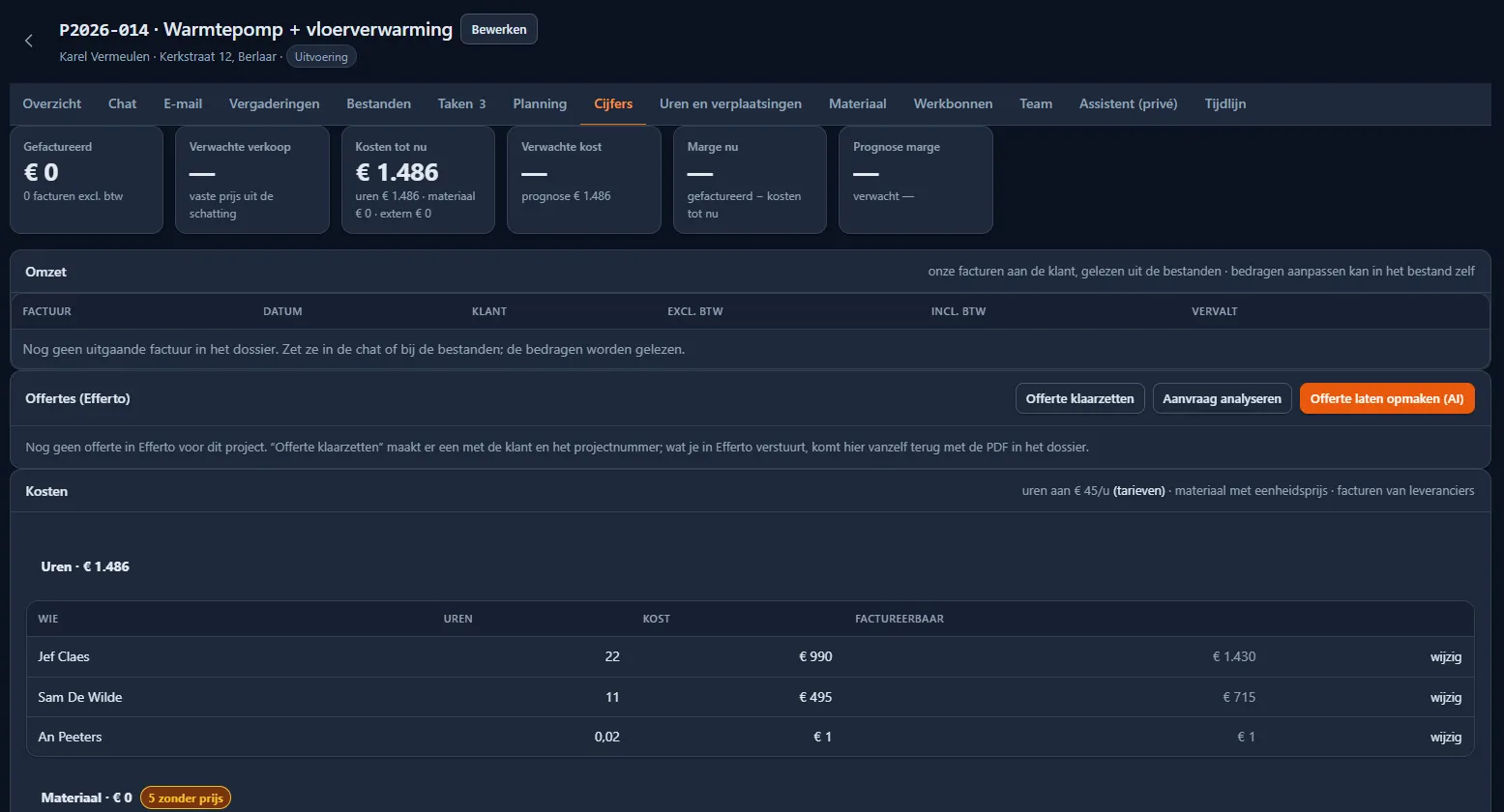
Task: Select the Assistent (privé) tab
Action: pos(1129,103)
